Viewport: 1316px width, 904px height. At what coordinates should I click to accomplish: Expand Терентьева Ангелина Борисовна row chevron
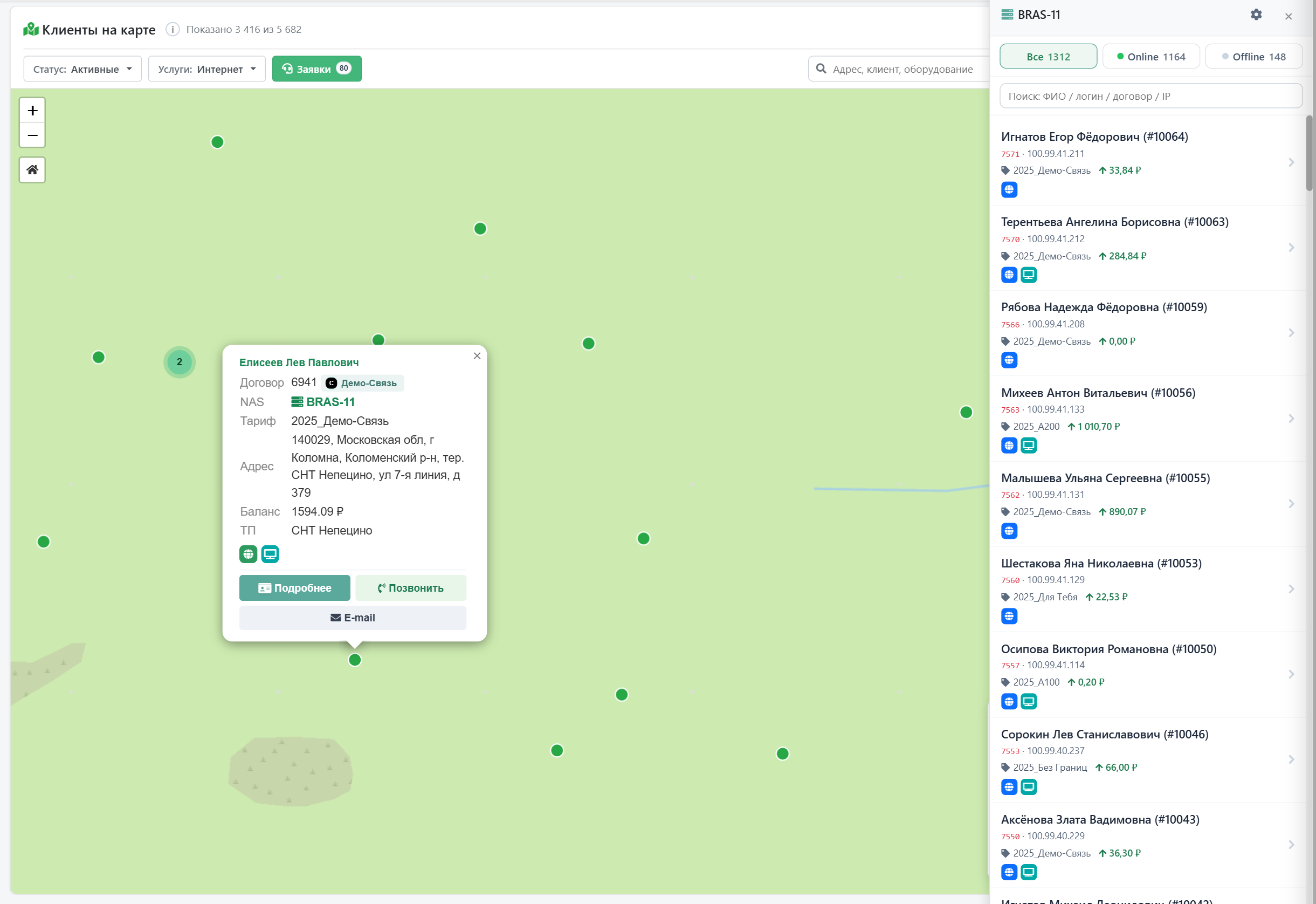click(1291, 248)
